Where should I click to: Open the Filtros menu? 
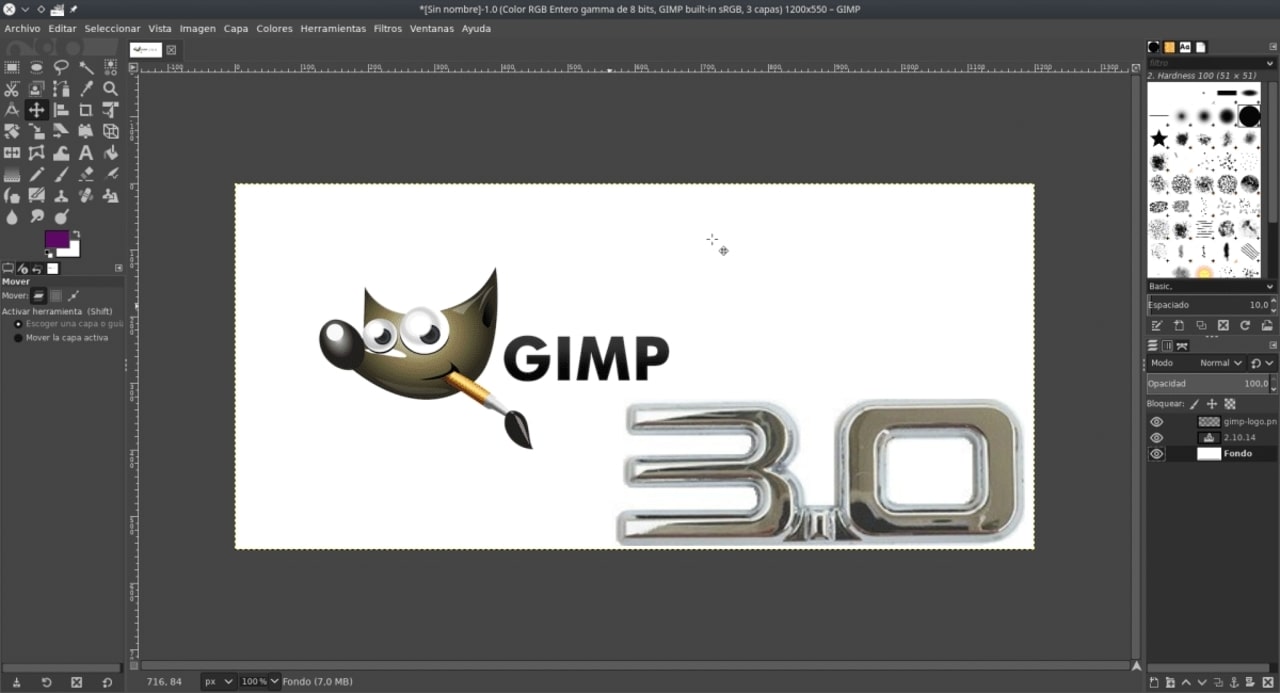tap(387, 28)
